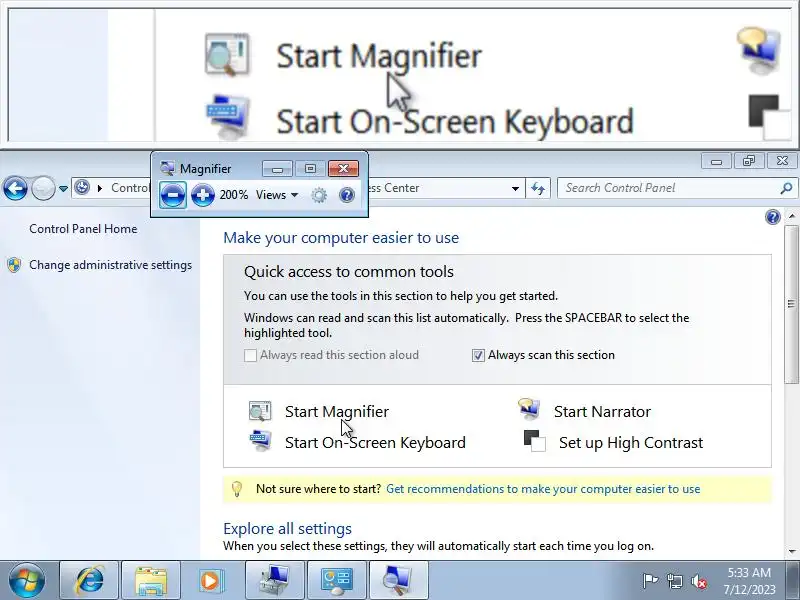Open Magnifier options gear icon
The height and width of the screenshot is (600, 800).
[319, 195]
